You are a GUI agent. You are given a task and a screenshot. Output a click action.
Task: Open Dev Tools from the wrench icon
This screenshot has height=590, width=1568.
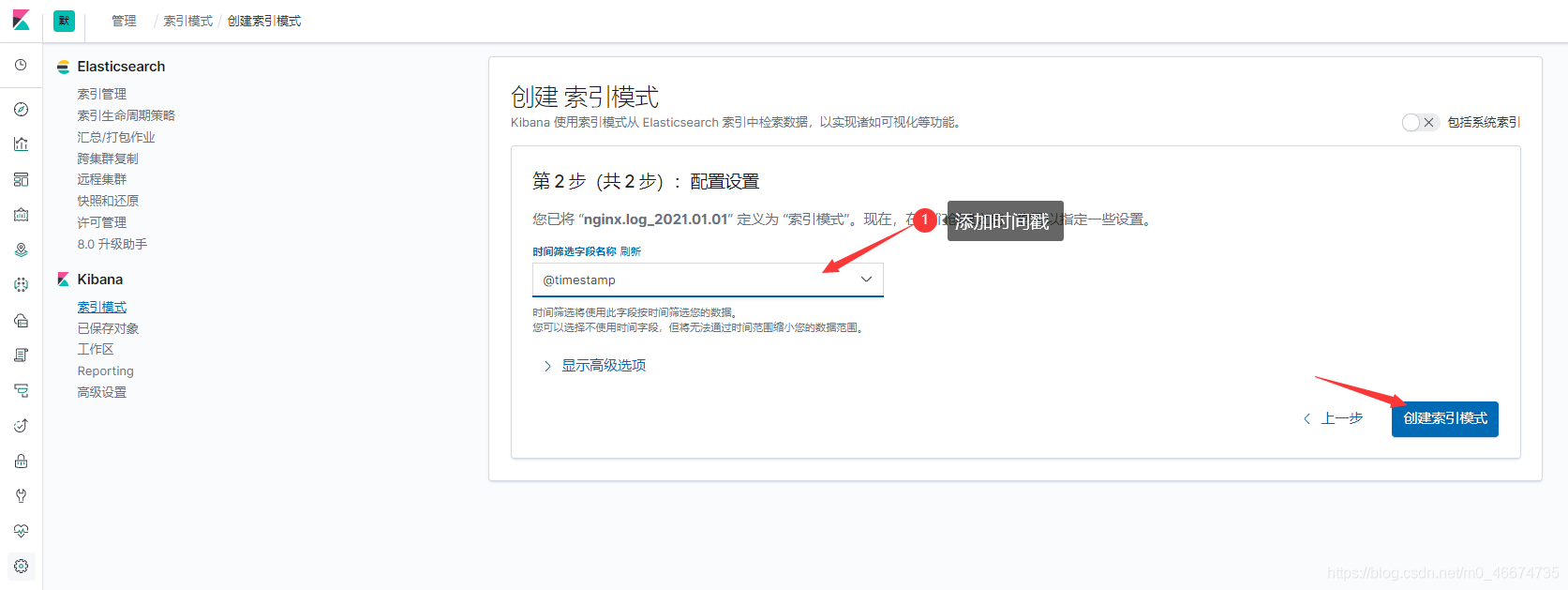pyautogui.click(x=21, y=496)
